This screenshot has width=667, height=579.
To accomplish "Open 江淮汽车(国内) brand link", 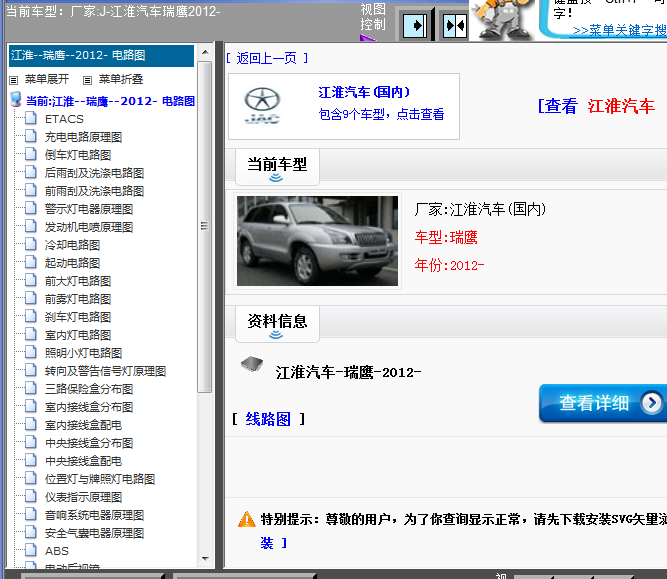I will [x=364, y=92].
